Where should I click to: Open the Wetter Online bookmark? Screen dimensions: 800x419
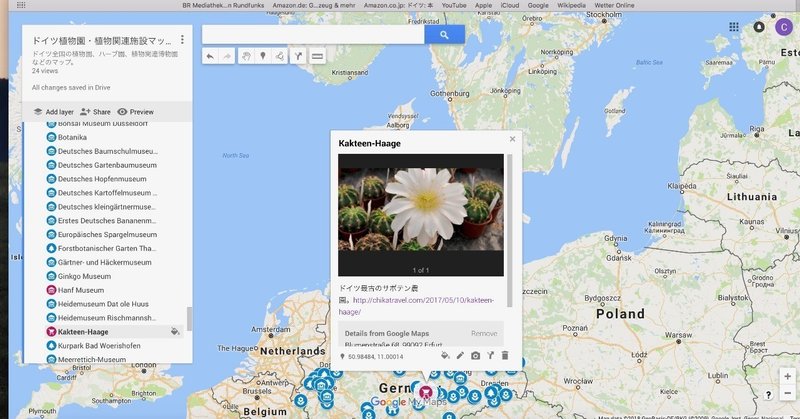[614, 5]
